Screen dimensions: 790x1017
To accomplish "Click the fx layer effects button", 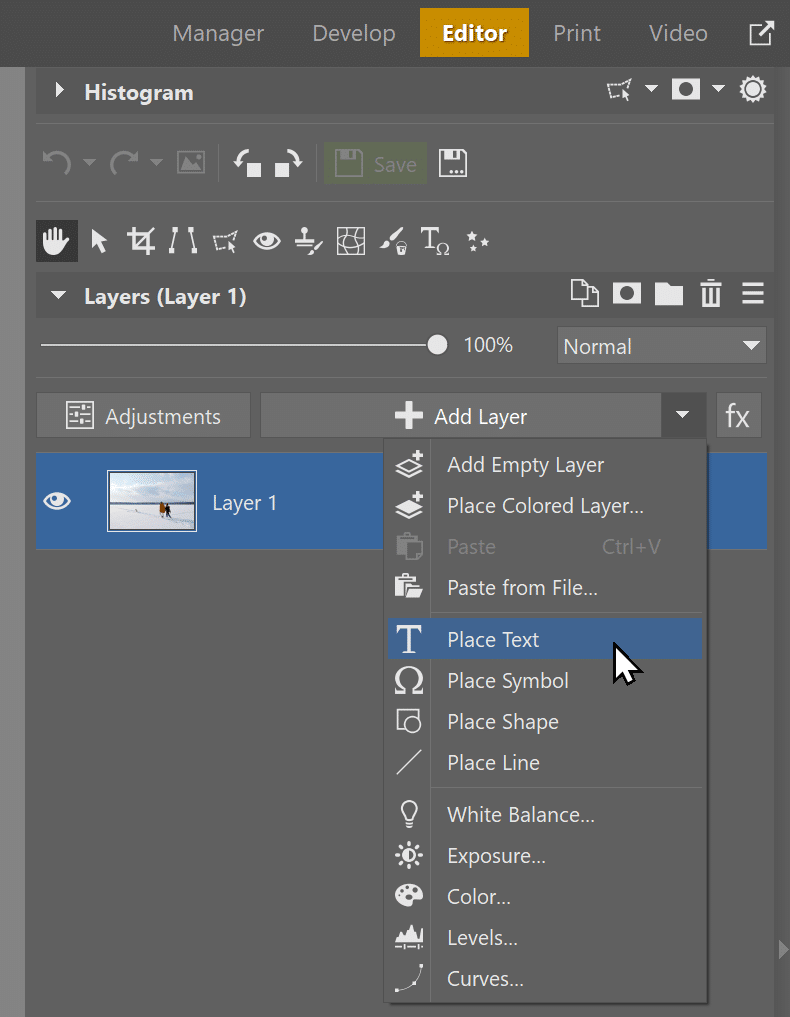I will pyautogui.click(x=738, y=416).
